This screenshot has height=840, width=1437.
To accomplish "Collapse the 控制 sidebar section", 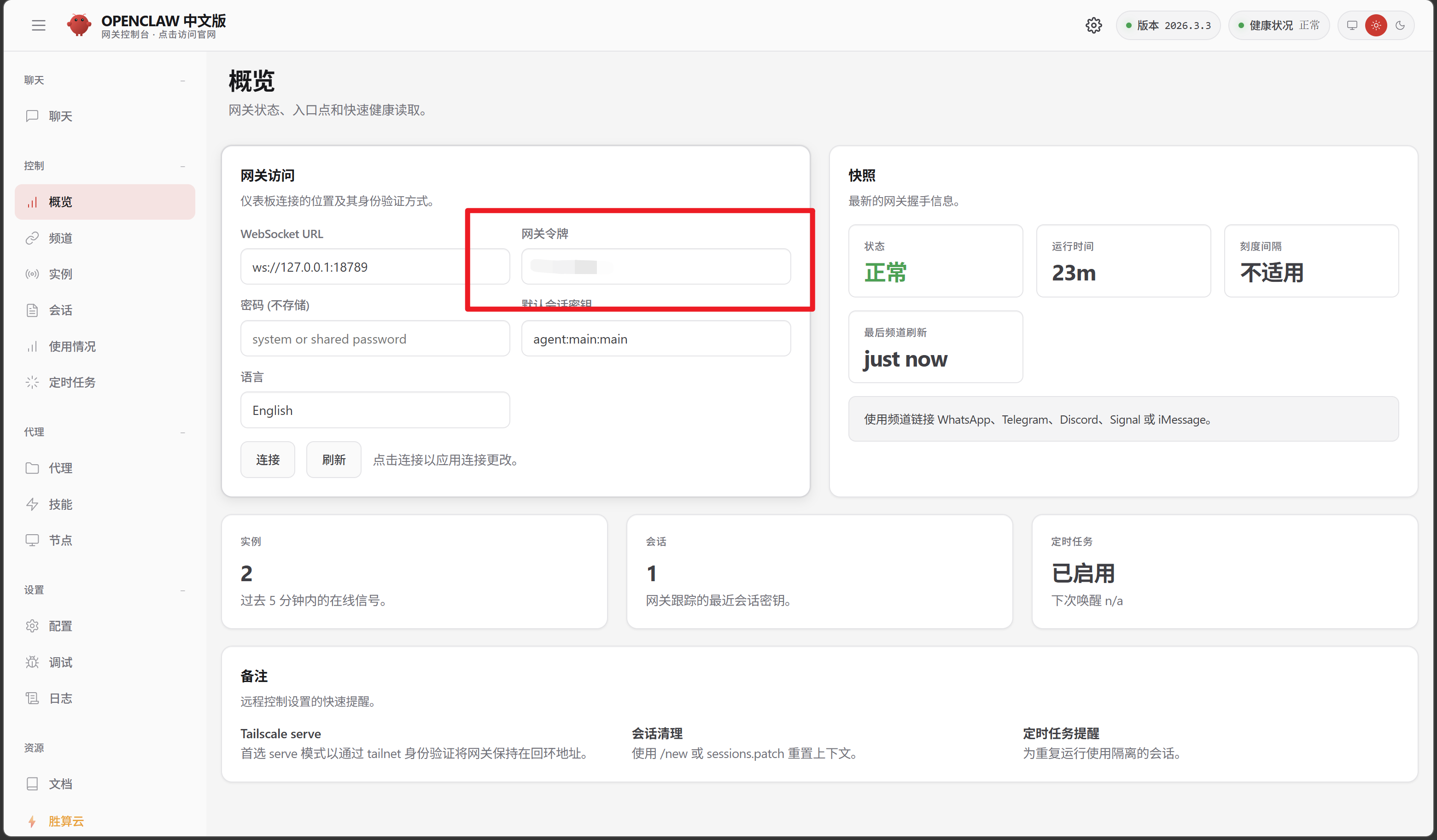I will (x=182, y=166).
